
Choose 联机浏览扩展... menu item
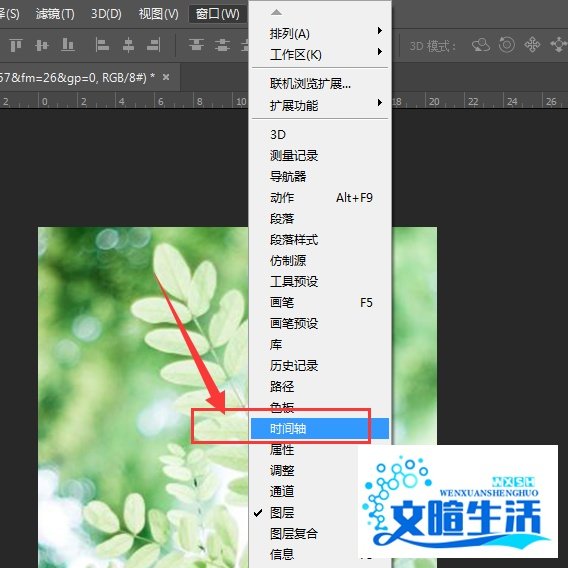[320, 84]
